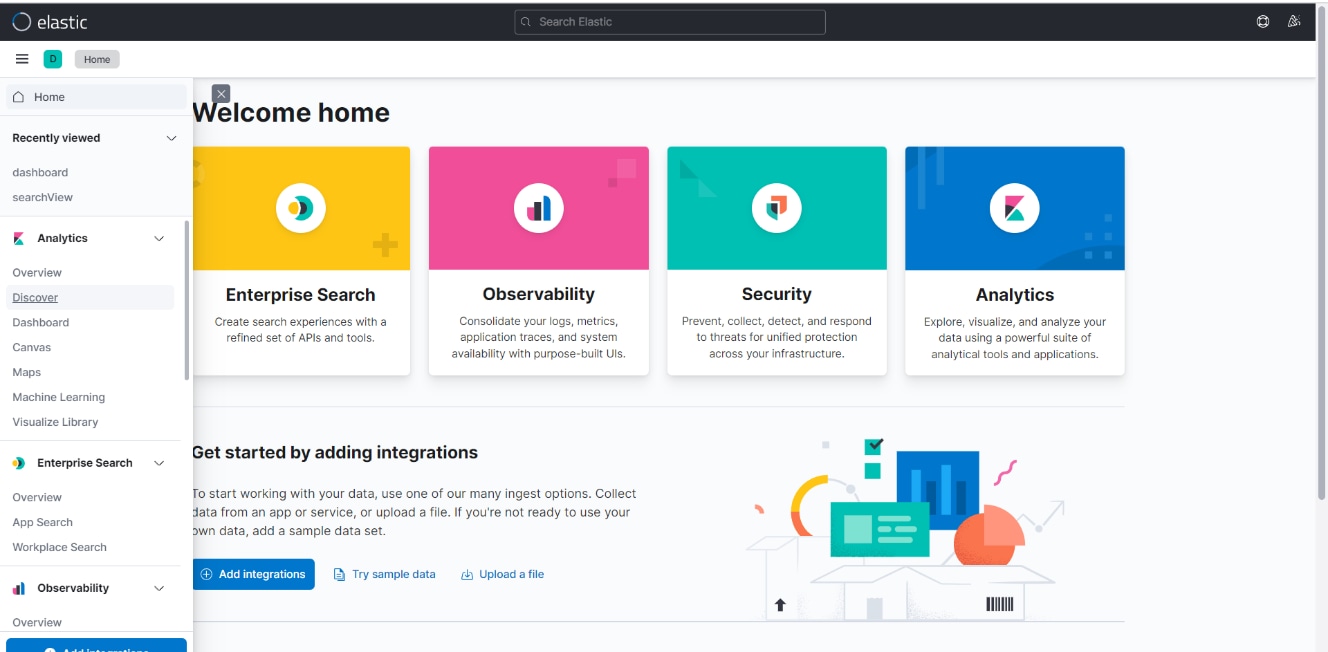Click the Analytics section header label
This screenshot has width=1328, height=652.
coord(63,238)
